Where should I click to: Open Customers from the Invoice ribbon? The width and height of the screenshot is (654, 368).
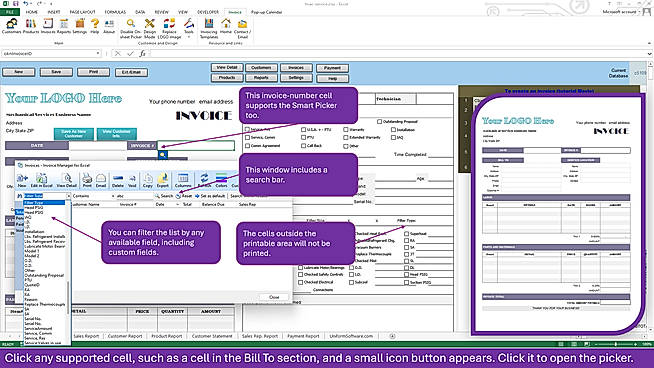pos(11,26)
